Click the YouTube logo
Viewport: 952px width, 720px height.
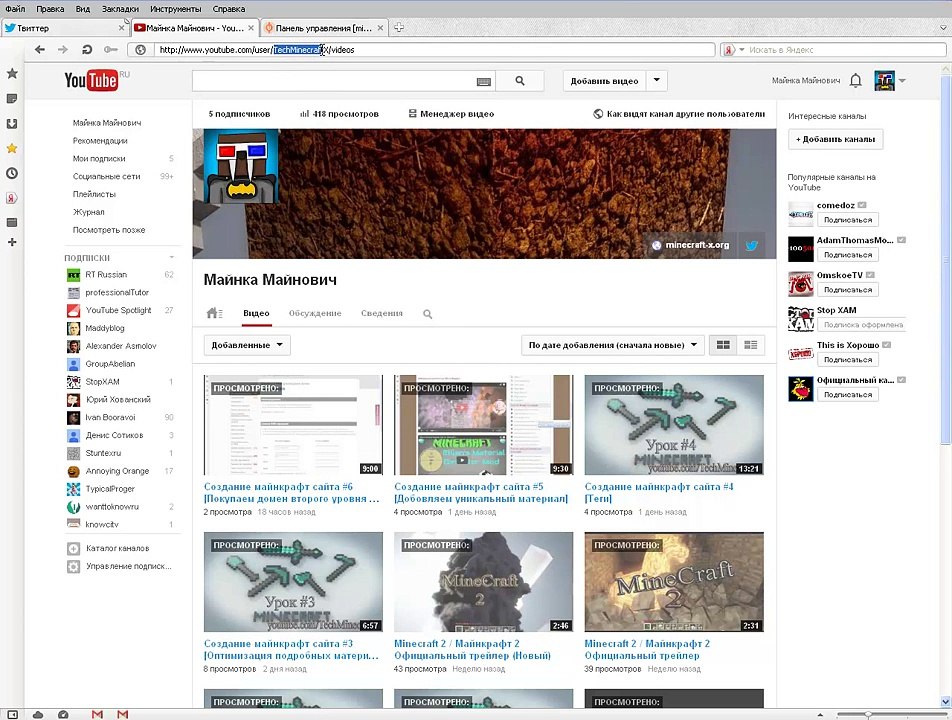coord(91,81)
